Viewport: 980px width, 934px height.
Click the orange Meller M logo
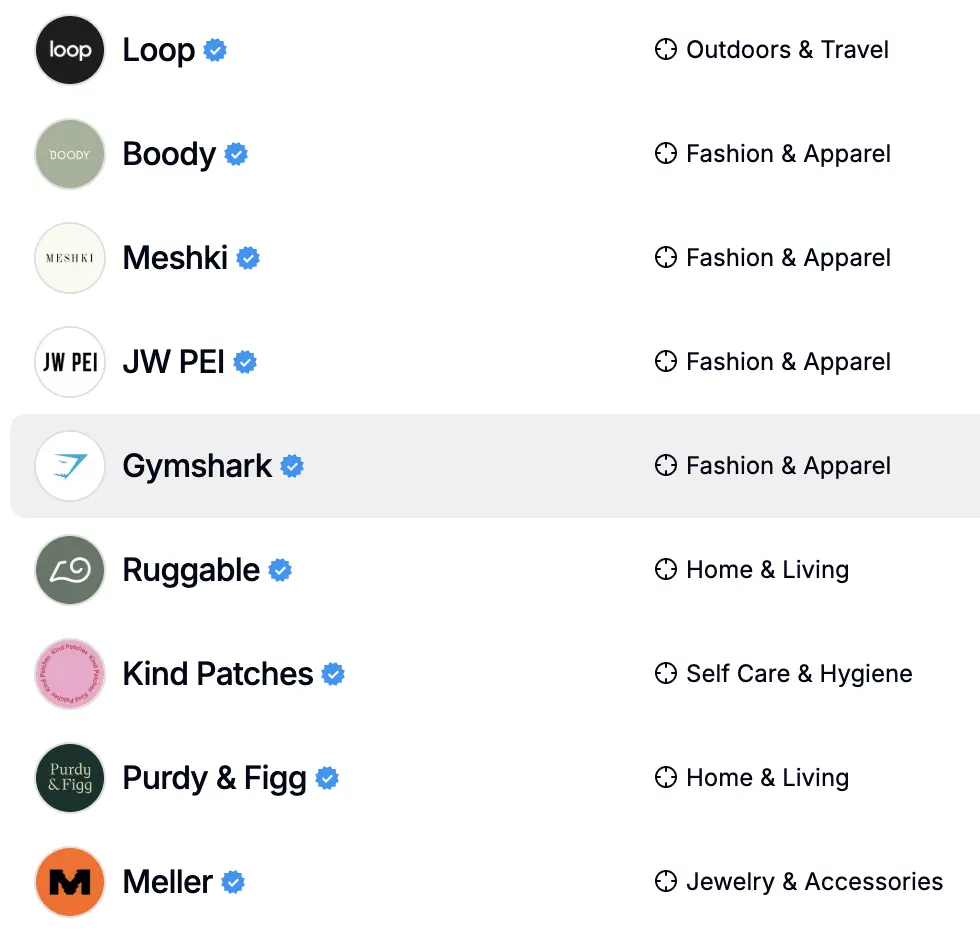pos(69,882)
